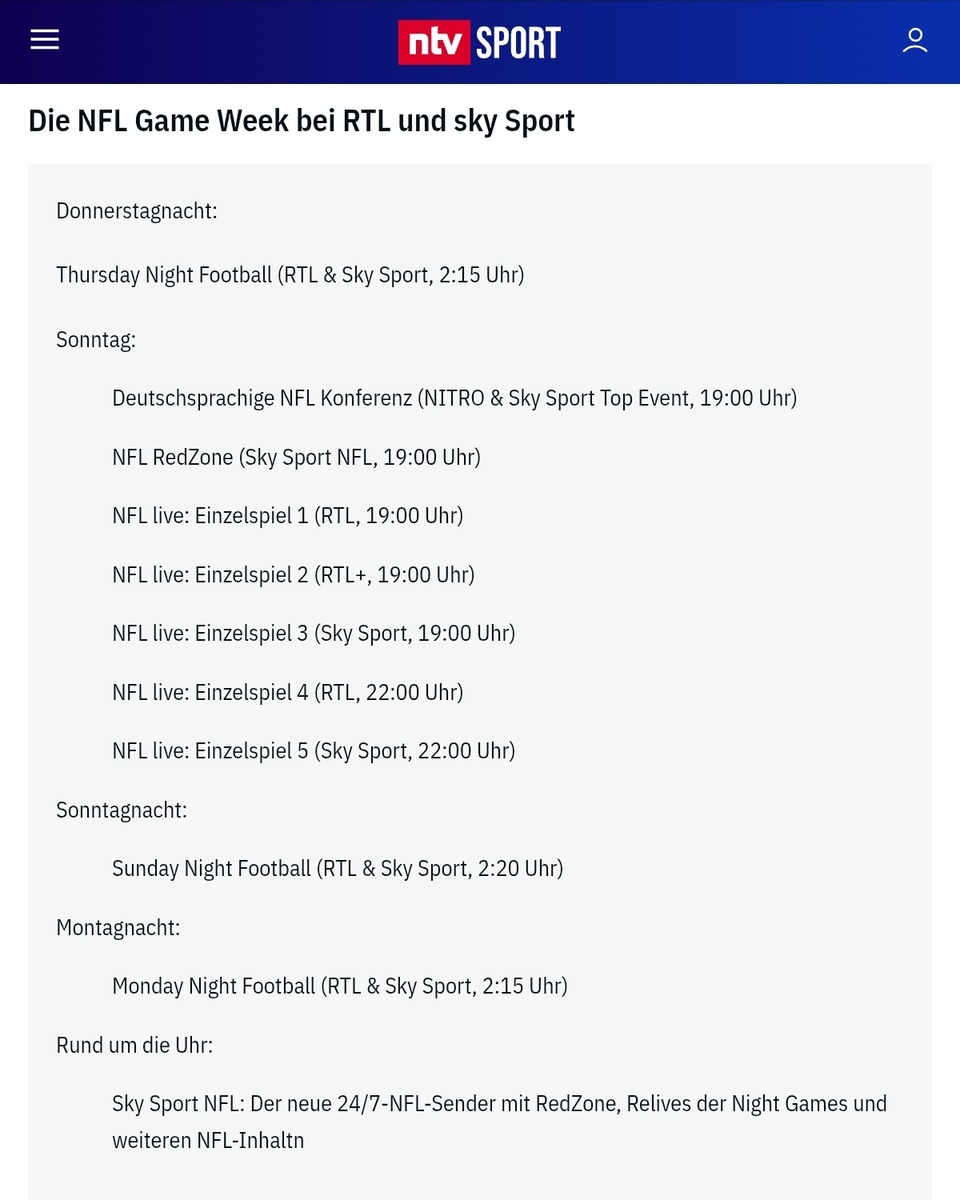Click the heading Die NFL Game Week
Screen dimensions: 960x1200
[301, 121]
